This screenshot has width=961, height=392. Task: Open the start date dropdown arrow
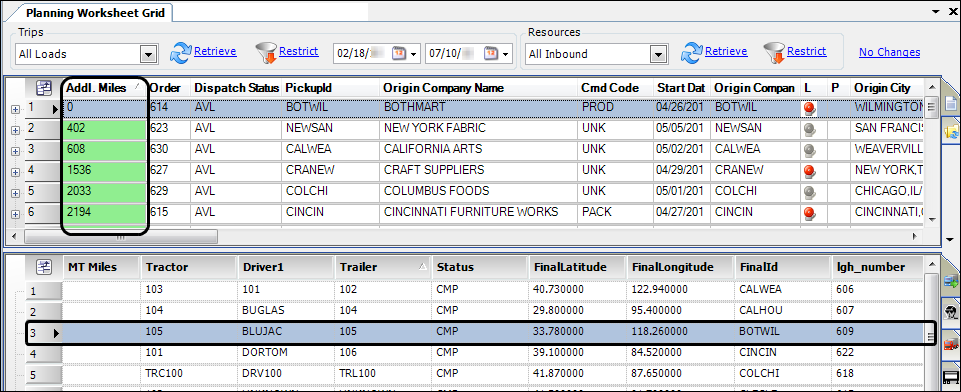pyautogui.click(x=414, y=54)
